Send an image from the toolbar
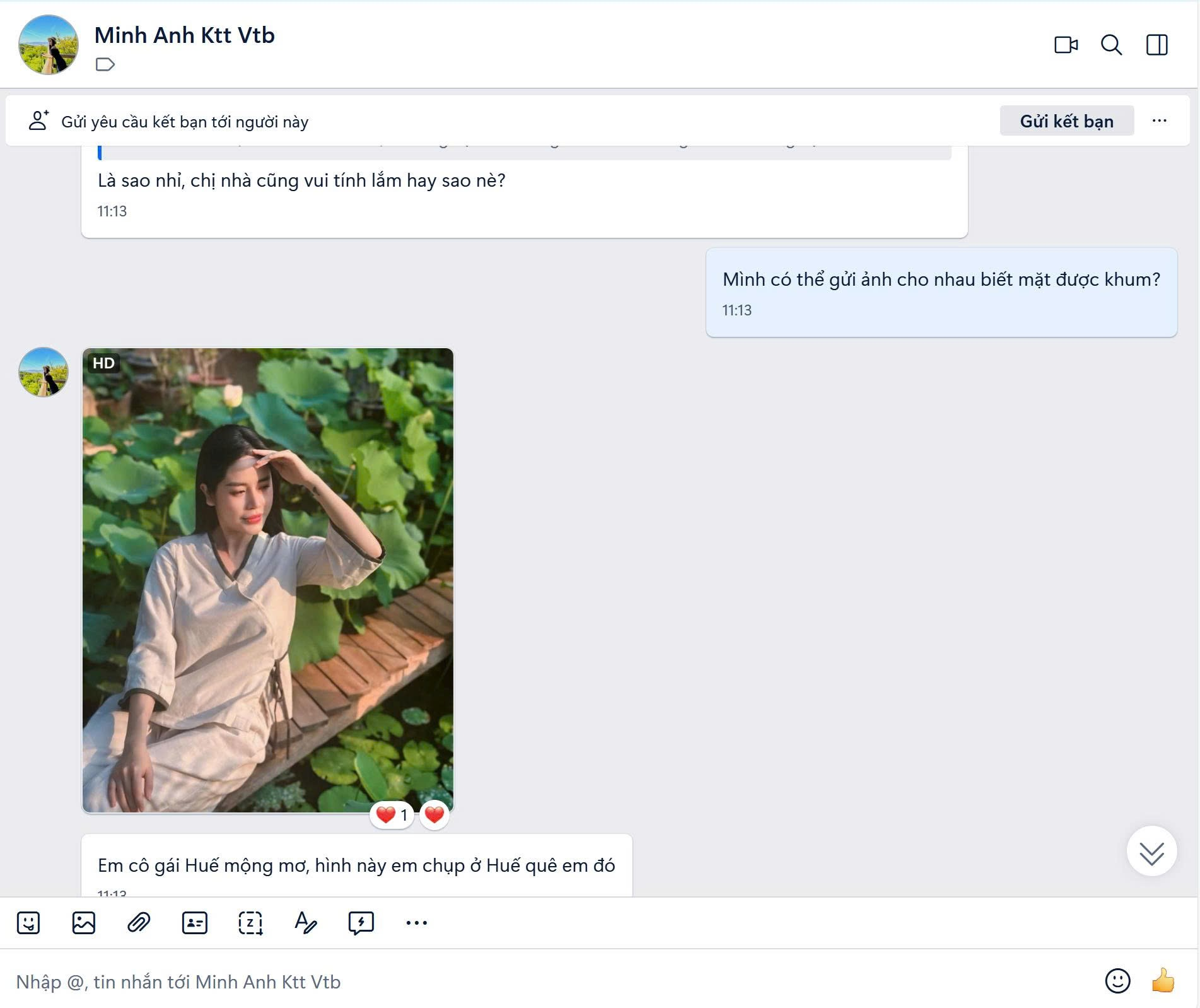 tap(84, 923)
